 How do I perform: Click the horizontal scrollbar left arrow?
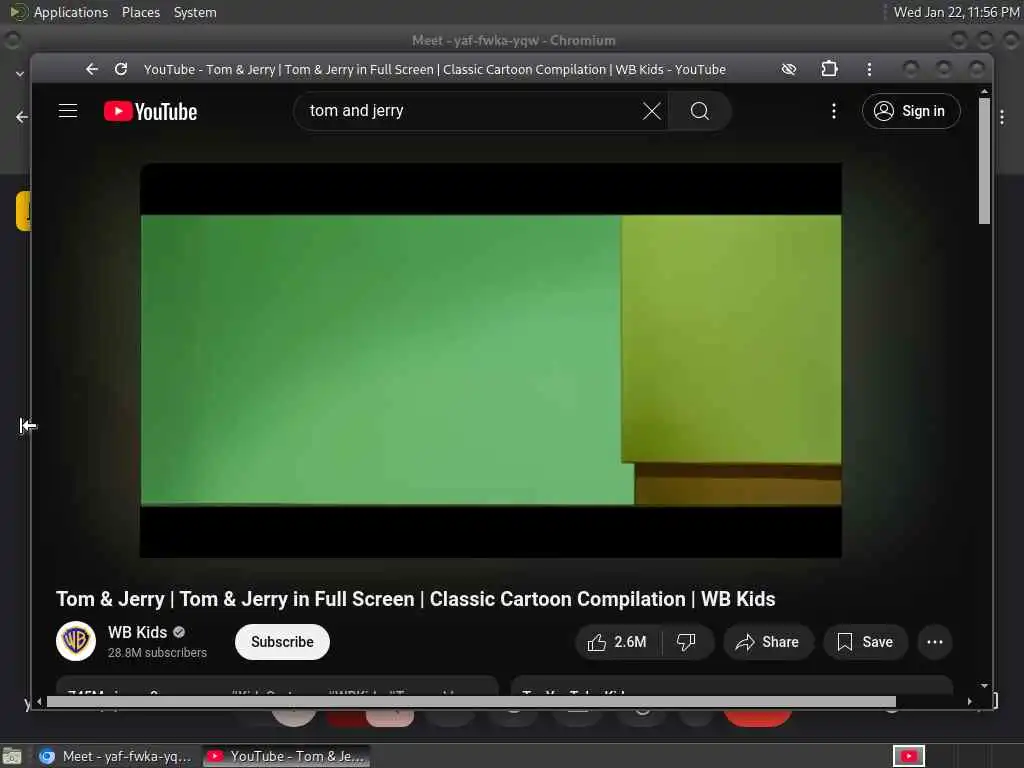click(39, 701)
